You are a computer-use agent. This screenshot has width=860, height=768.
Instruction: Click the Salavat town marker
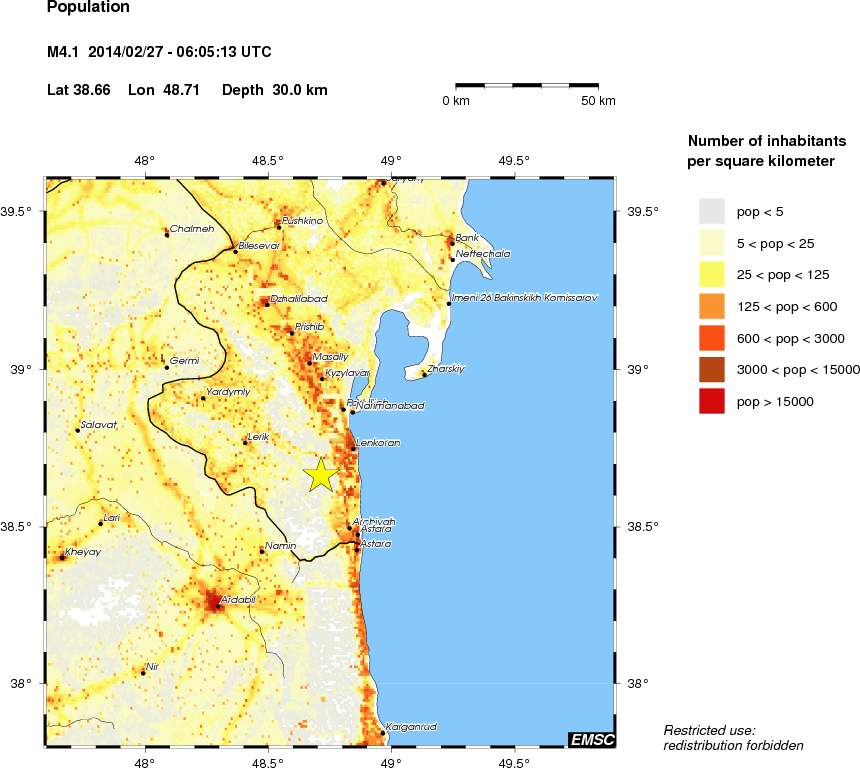coord(77,430)
